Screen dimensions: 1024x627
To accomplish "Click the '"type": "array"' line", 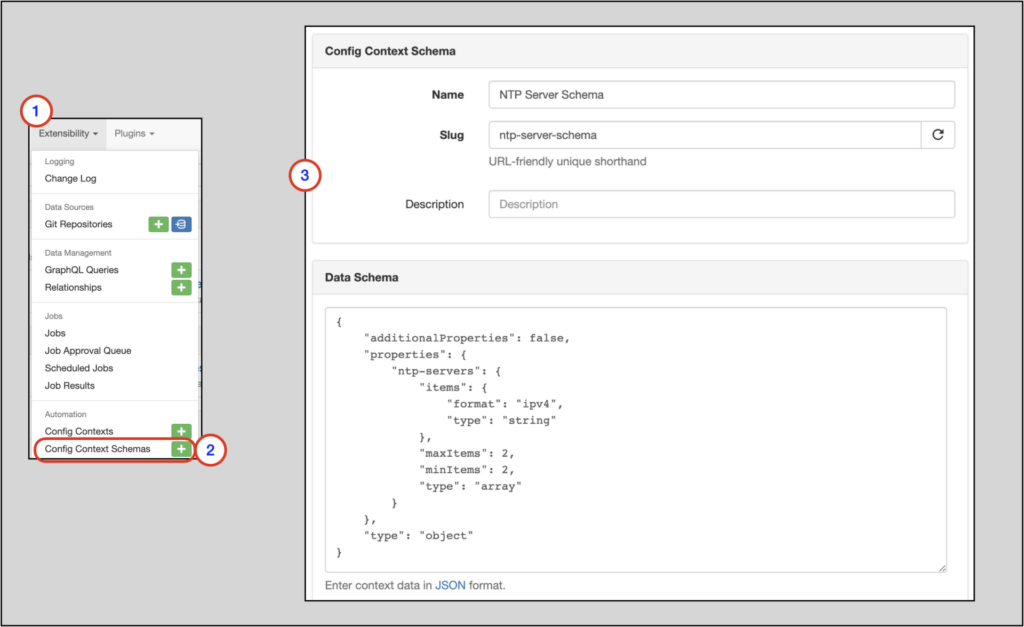I will click(x=470, y=487).
